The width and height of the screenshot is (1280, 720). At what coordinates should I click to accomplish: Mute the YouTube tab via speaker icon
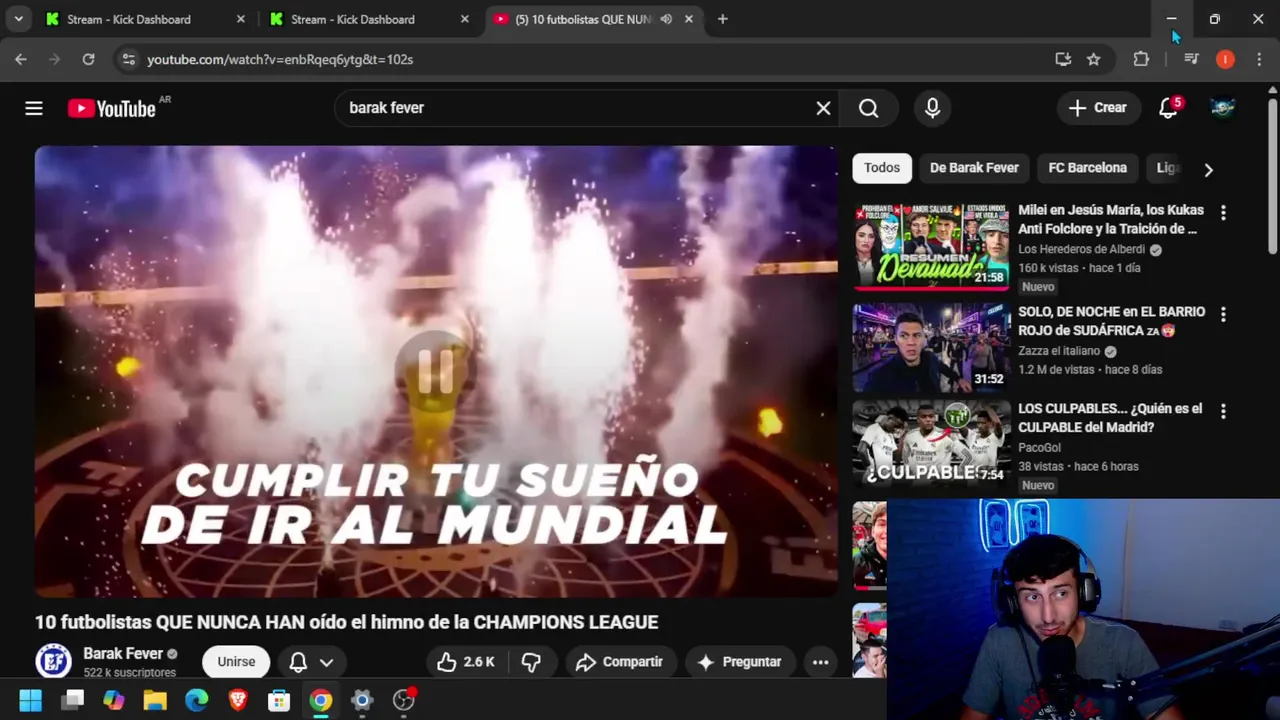pos(666,19)
